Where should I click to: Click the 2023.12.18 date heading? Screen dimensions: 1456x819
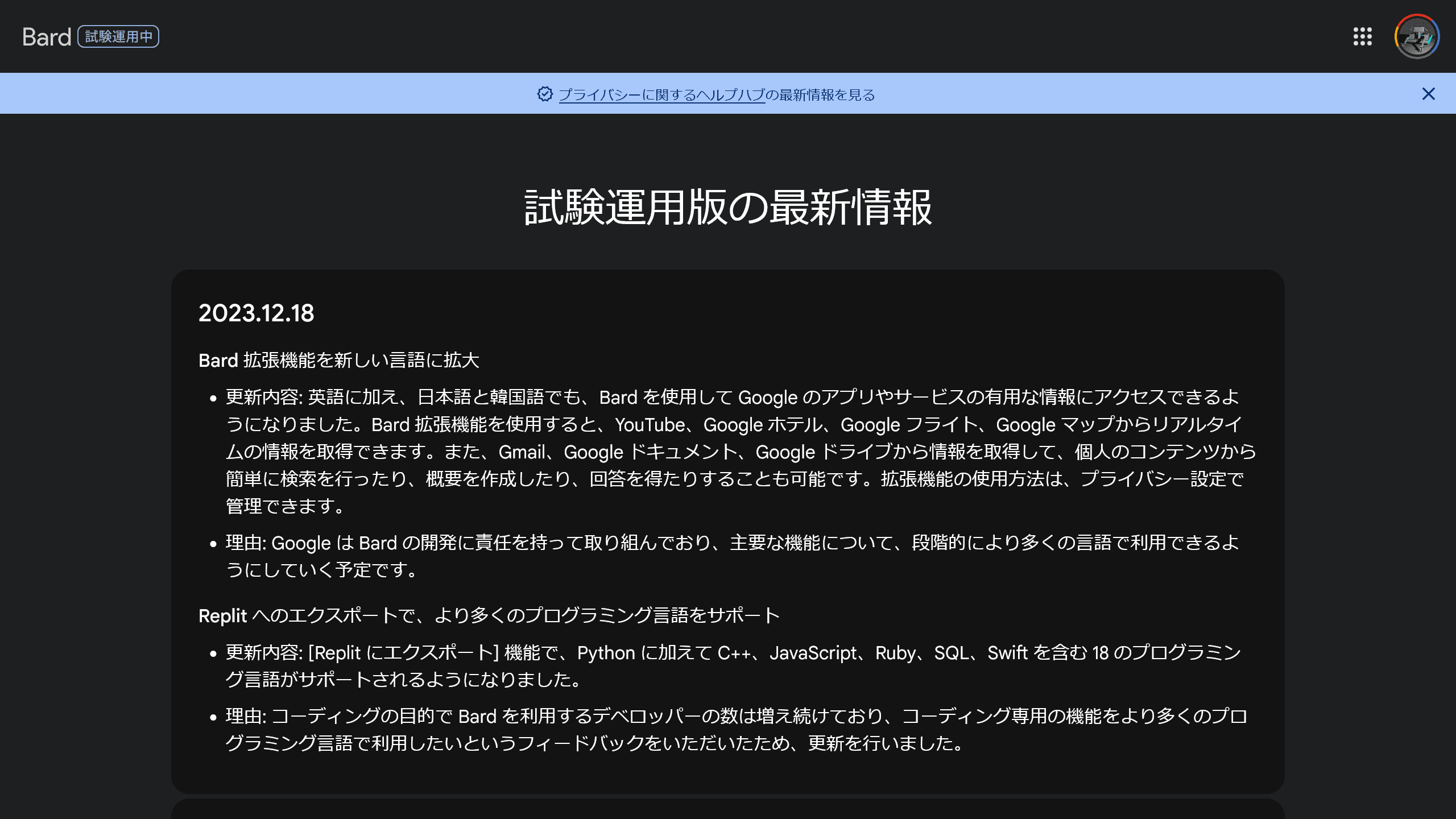pyautogui.click(x=256, y=313)
